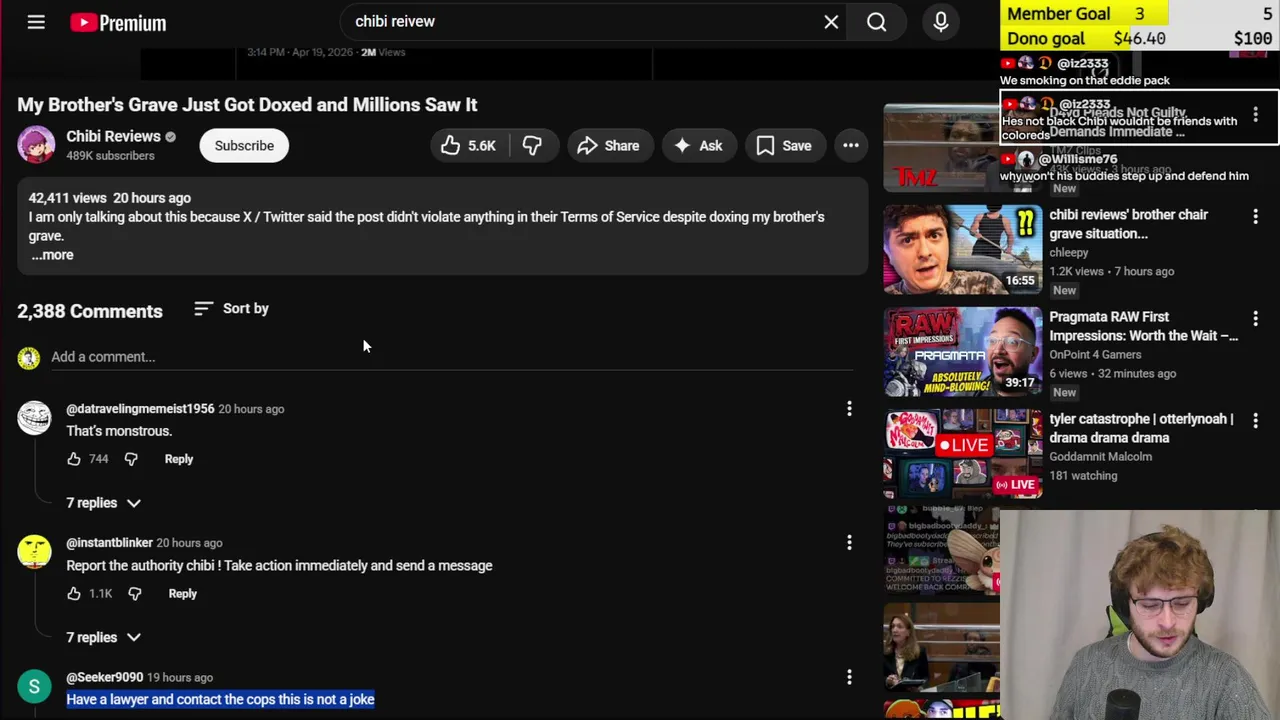
Task: Reply to instantblinker's comment
Action: pos(183,594)
